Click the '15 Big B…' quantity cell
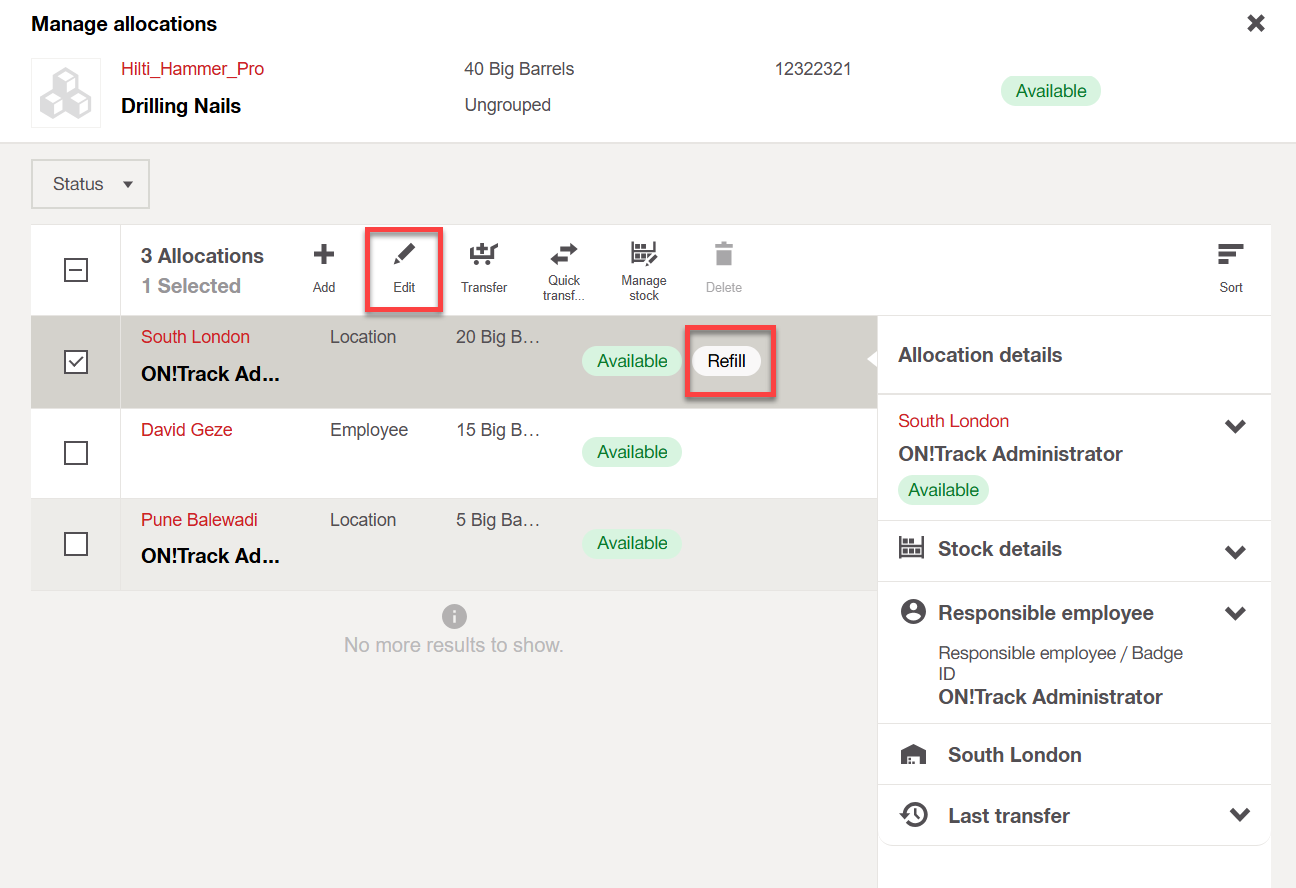This screenshot has width=1296, height=888. click(498, 430)
